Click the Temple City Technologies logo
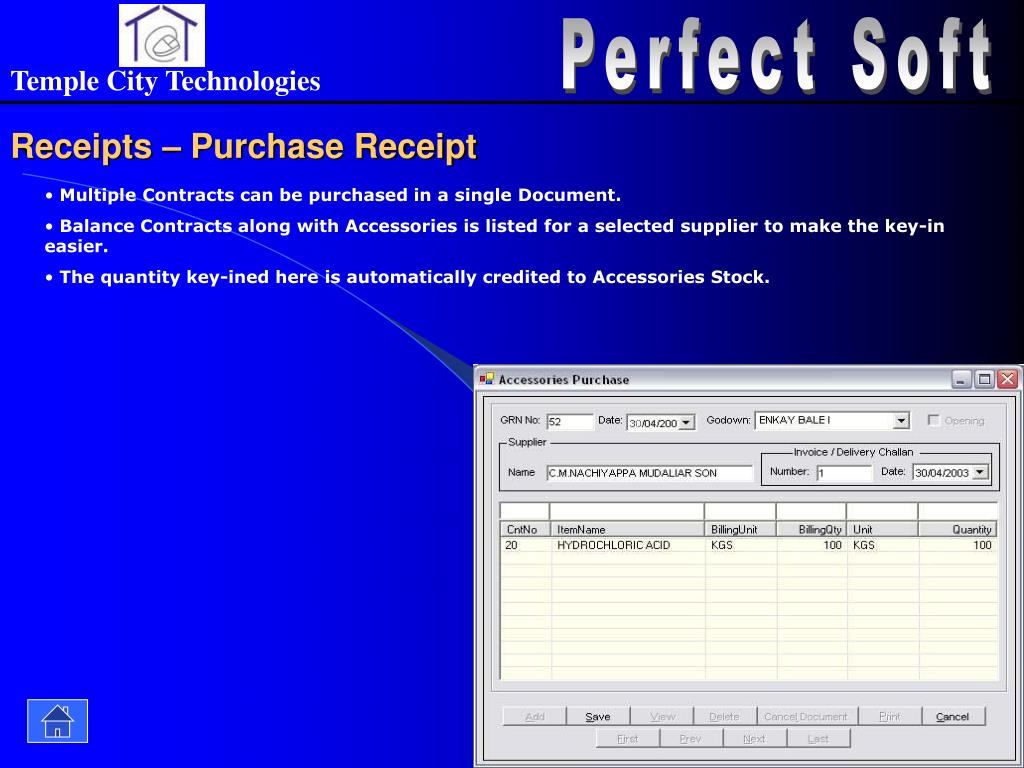1024x768 pixels. click(162, 35)
